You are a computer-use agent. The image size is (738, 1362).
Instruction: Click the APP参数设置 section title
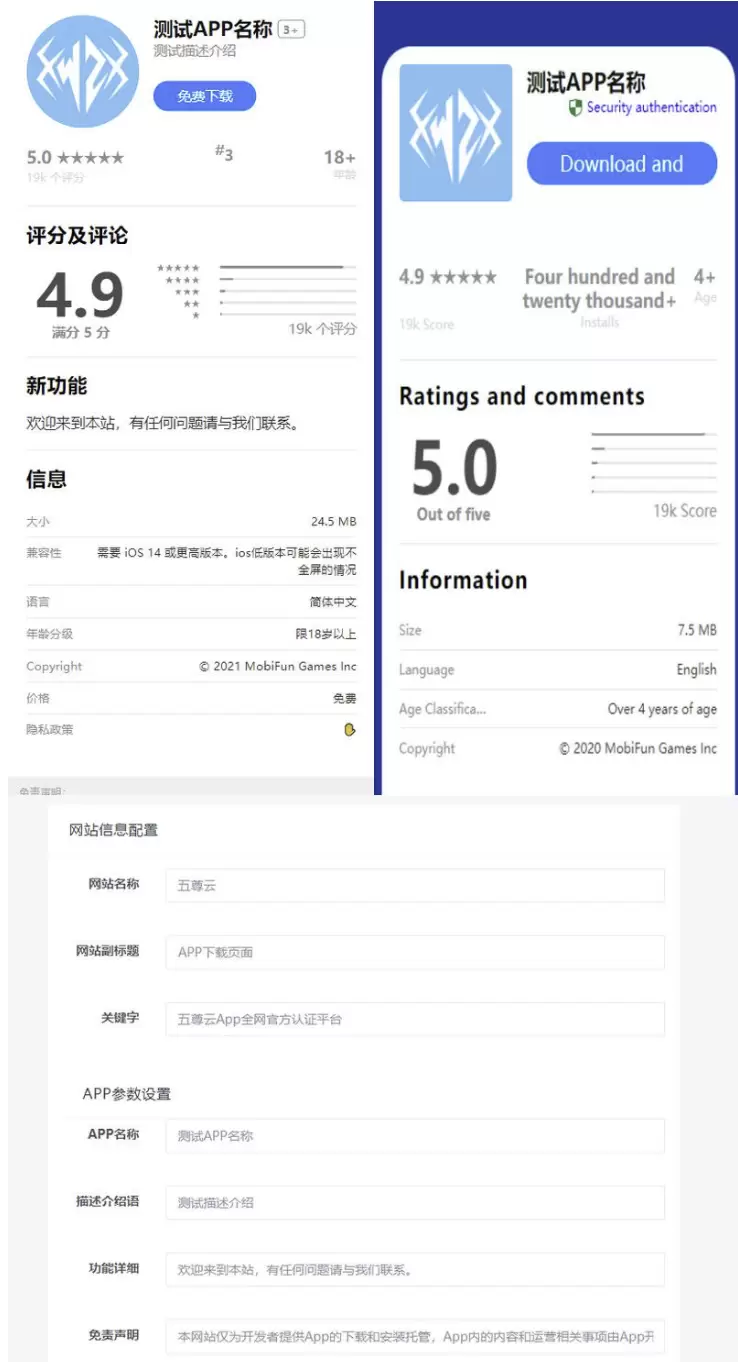[127, 1094]
